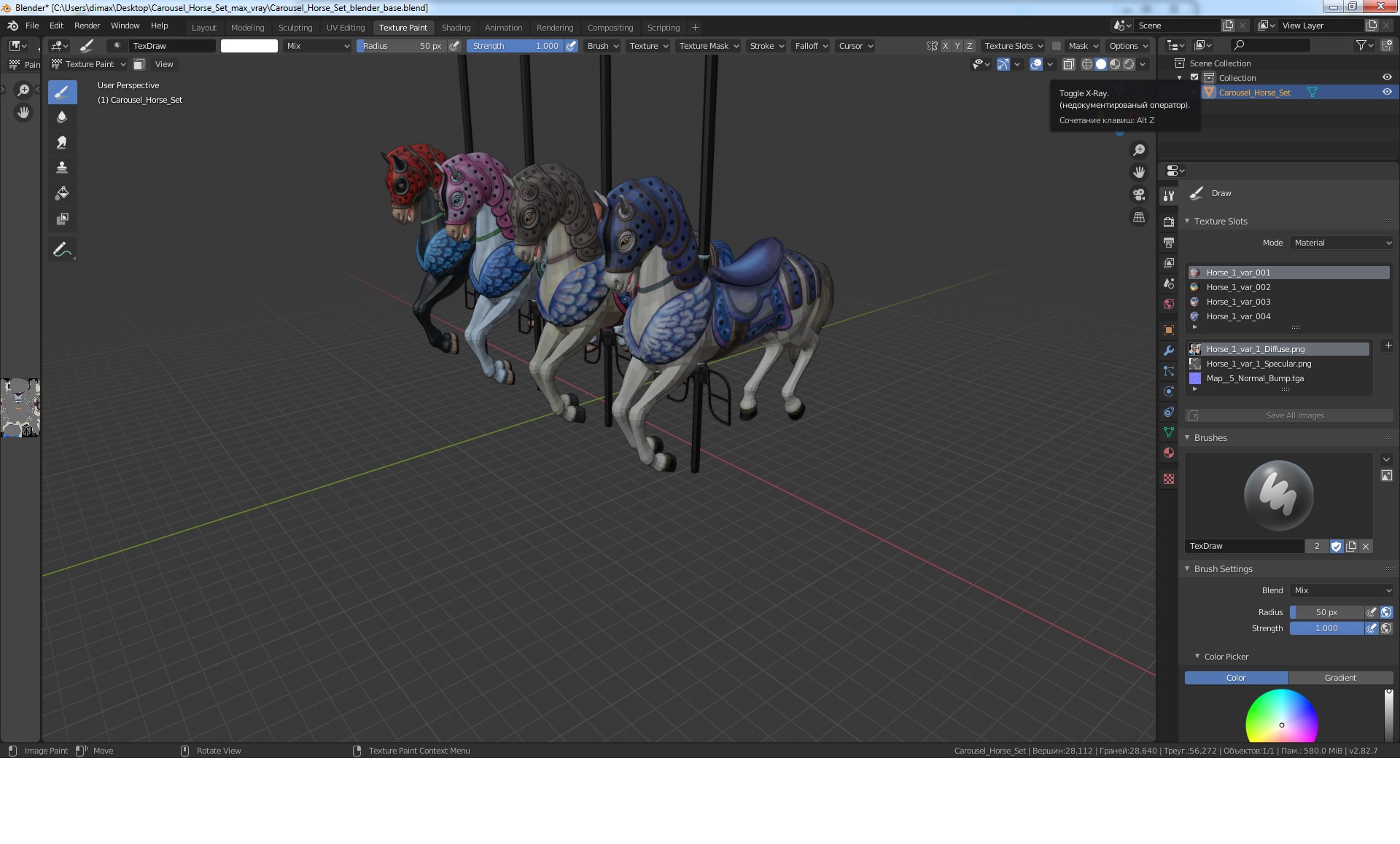Open Object Constraints properties tab
This screenshot has width=1400, height=844.
click(1169, 412)
